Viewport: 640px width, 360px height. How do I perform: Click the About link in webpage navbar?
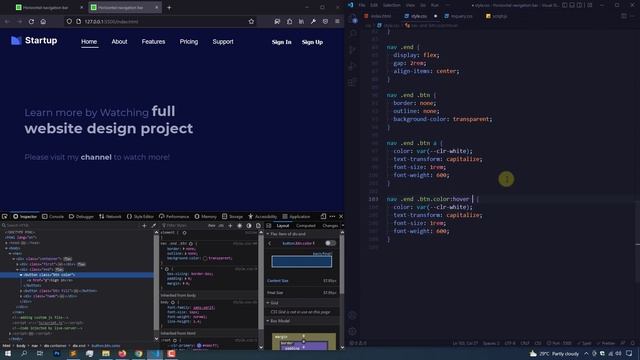[x=119, y=42]
